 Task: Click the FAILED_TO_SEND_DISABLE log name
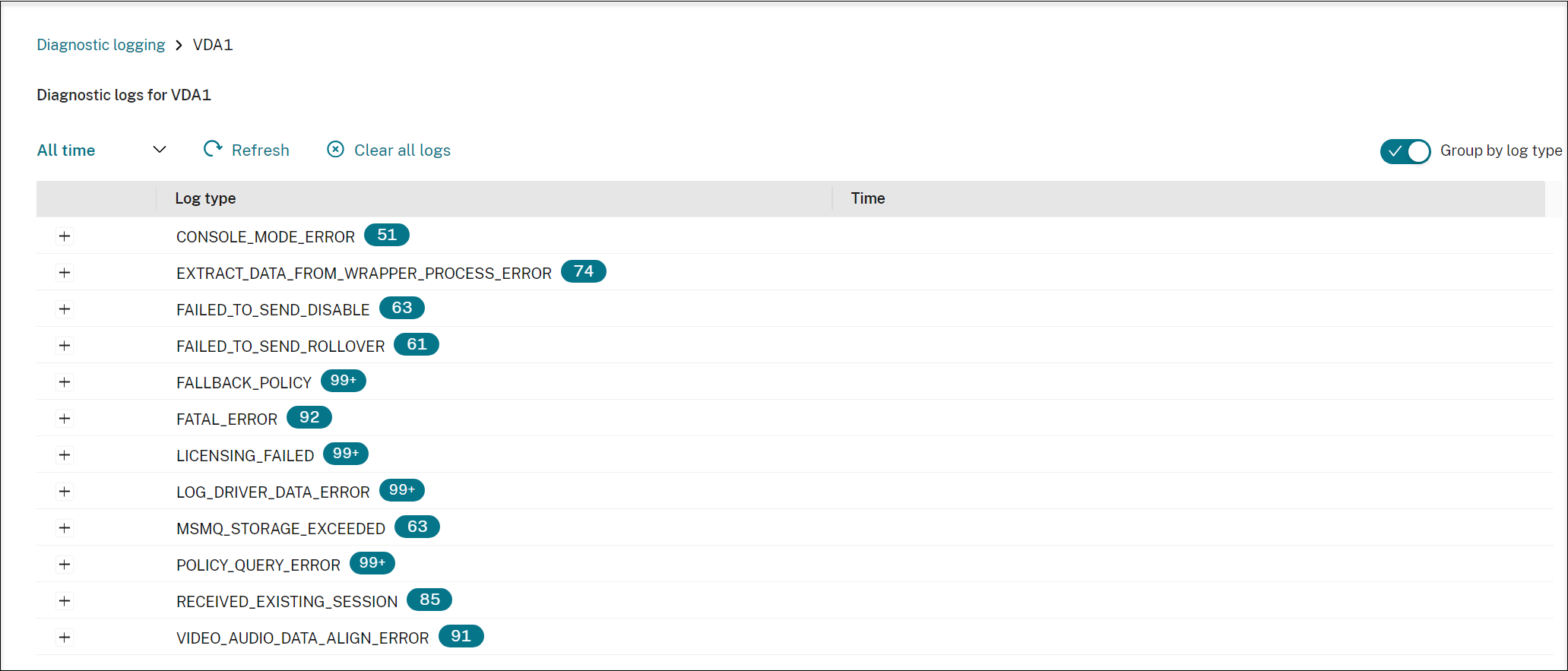(x=273, y=310)
